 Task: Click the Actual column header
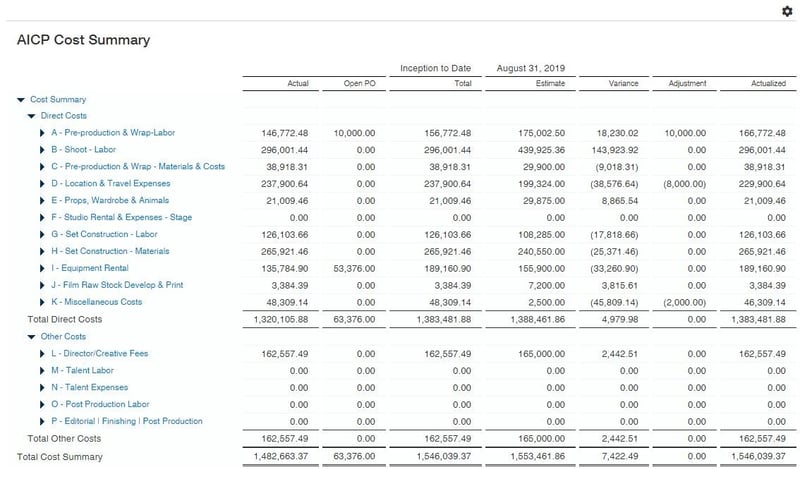[297, 83]
